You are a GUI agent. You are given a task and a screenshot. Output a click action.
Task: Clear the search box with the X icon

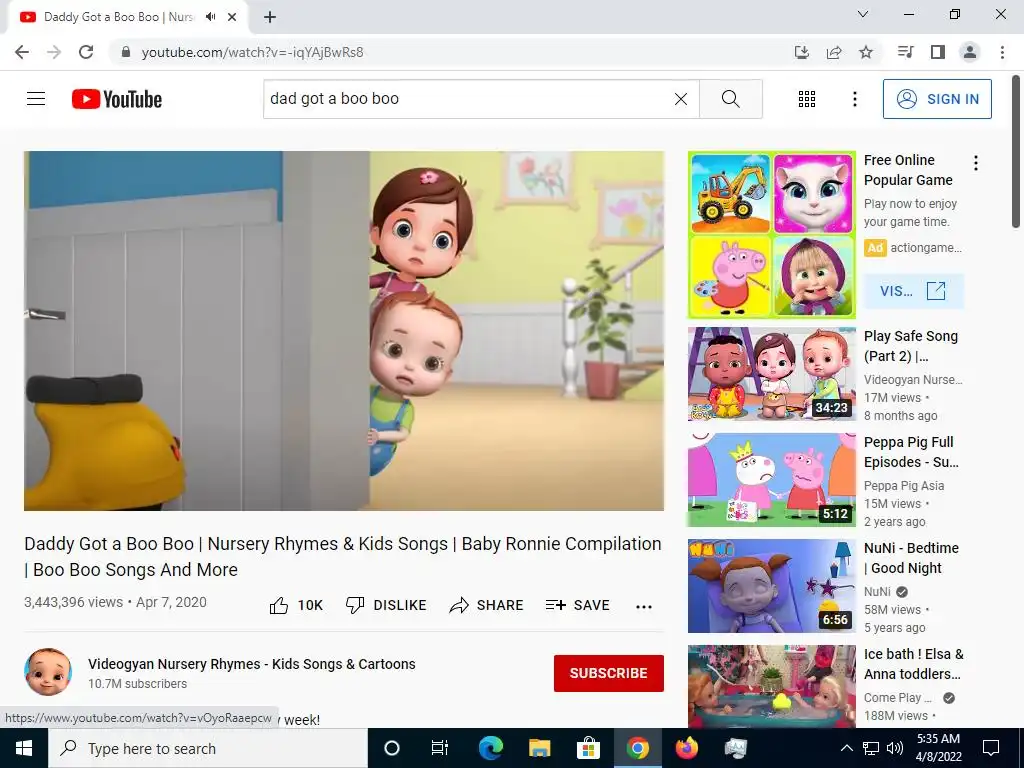pos(680,99)
